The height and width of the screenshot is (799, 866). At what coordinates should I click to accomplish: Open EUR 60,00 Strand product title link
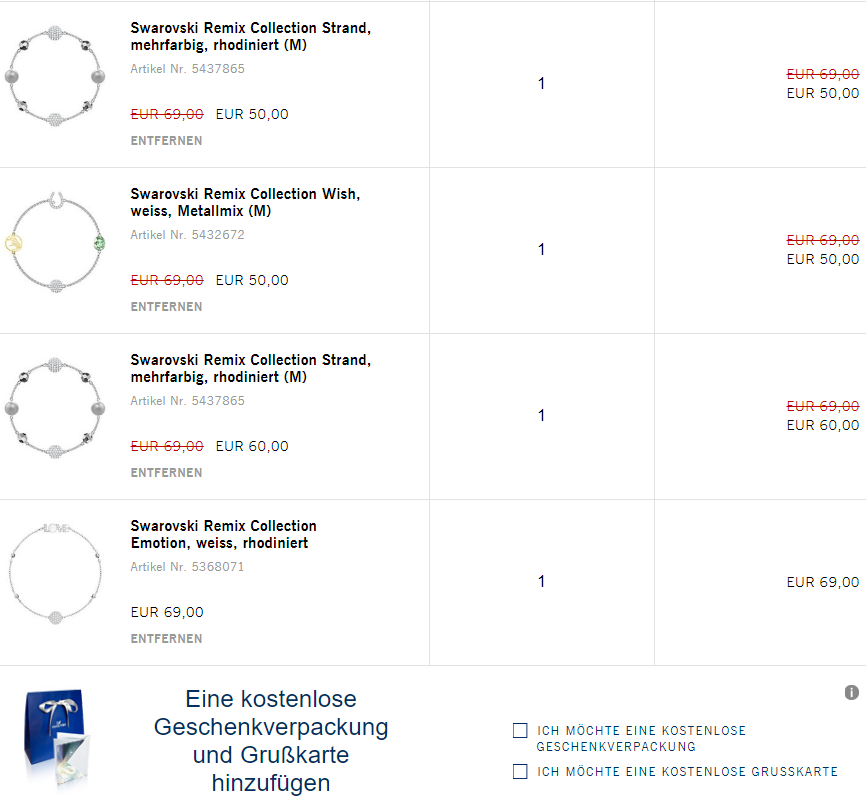pos(251,368)
